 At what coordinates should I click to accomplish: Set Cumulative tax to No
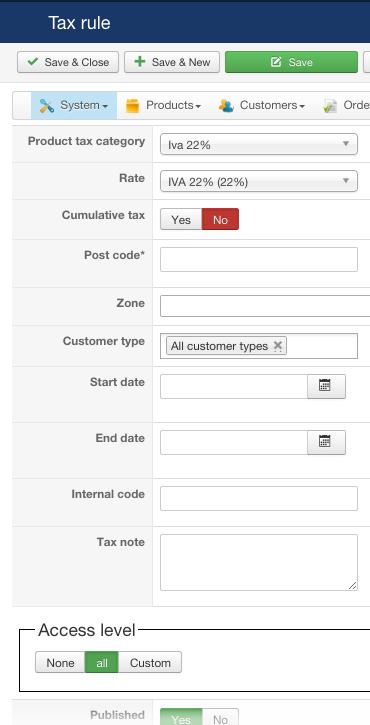click(220, 219)
